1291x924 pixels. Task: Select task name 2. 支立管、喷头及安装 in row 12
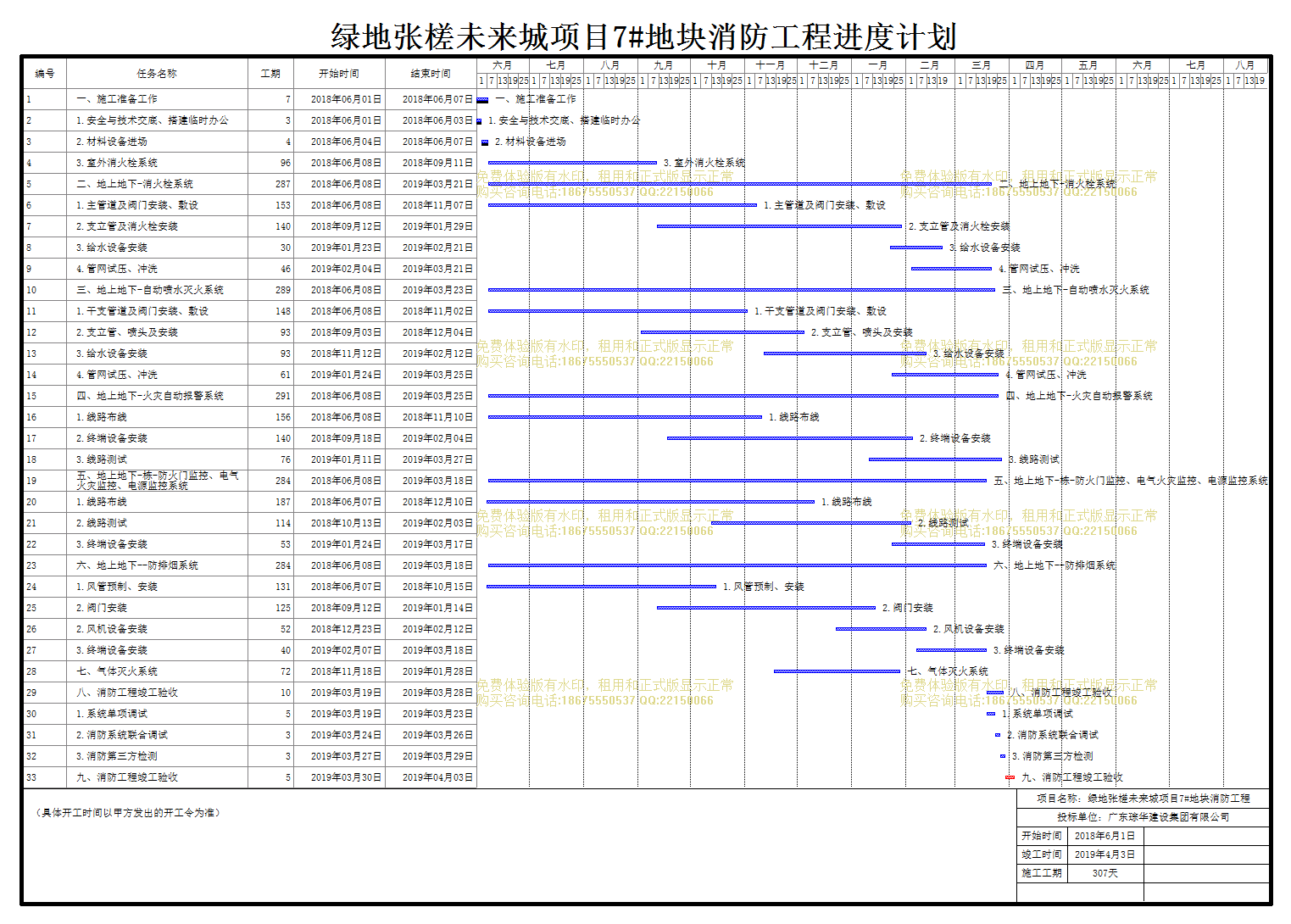coord(127,332)
